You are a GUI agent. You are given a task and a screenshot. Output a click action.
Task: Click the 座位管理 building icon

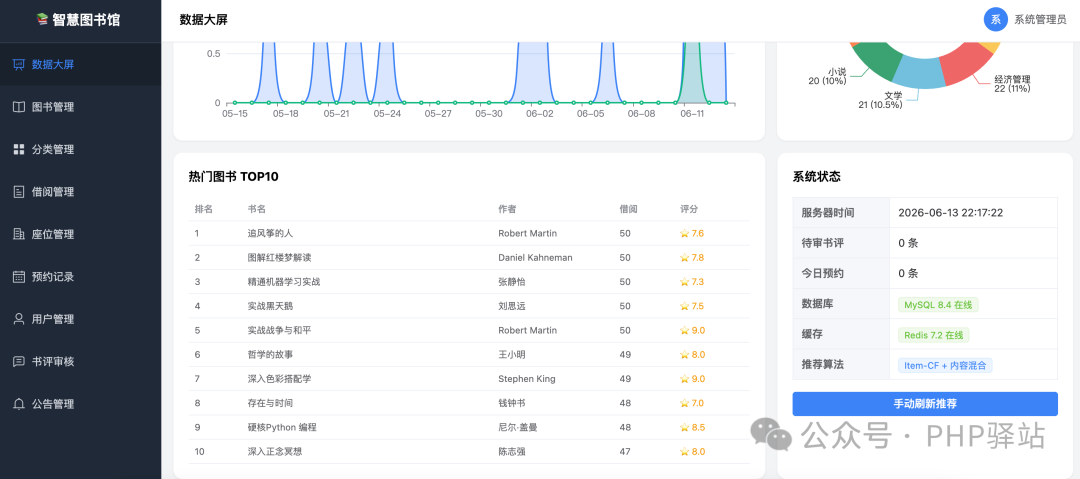19,234
